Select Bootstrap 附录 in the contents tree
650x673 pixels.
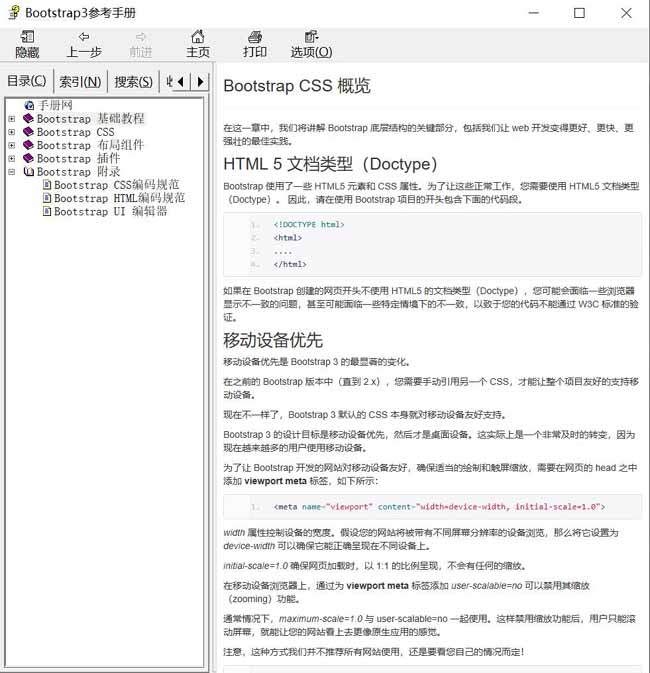coord(79,172)
